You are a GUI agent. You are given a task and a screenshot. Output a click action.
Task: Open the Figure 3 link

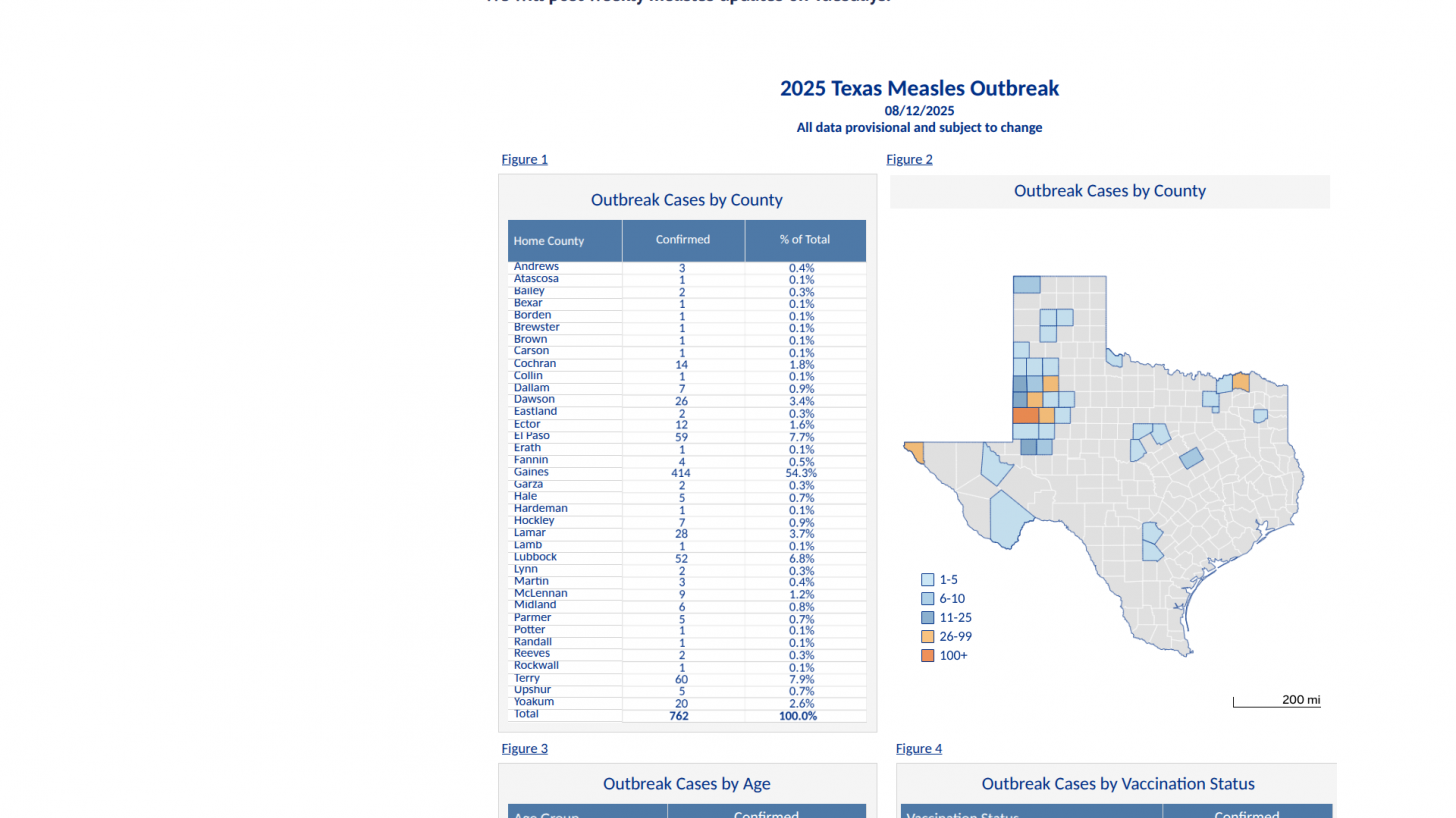524,748
